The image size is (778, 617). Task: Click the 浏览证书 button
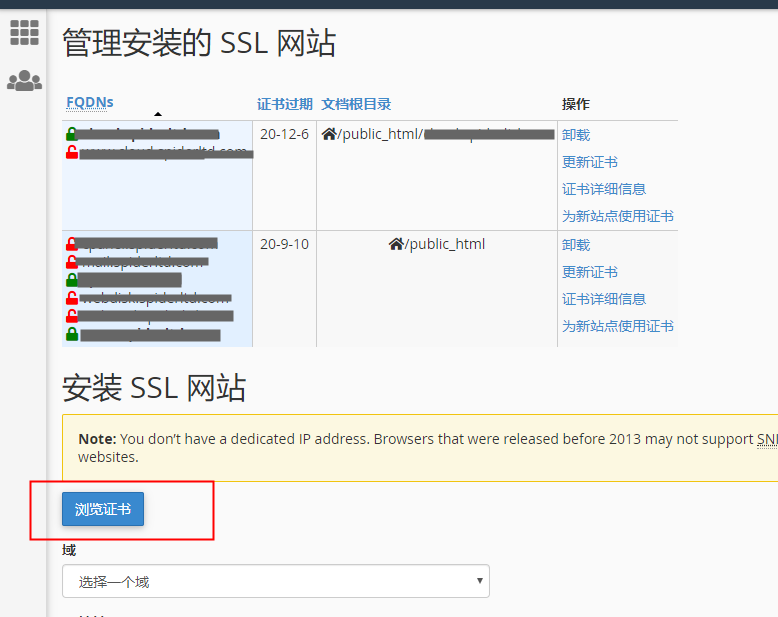[x=103, y=509]
